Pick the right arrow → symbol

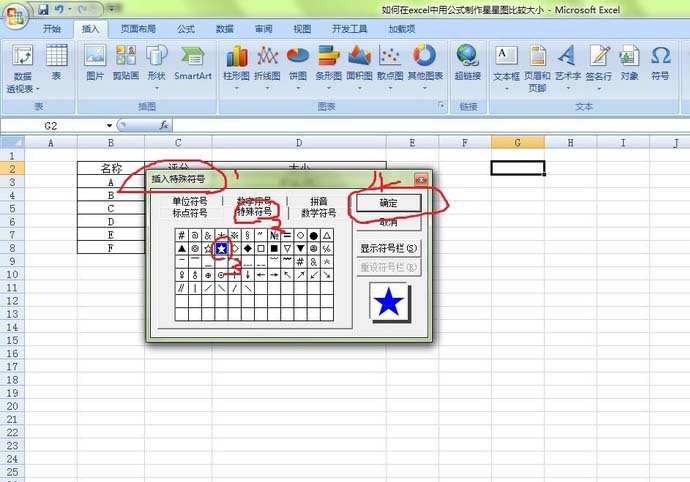click(274, 275)
